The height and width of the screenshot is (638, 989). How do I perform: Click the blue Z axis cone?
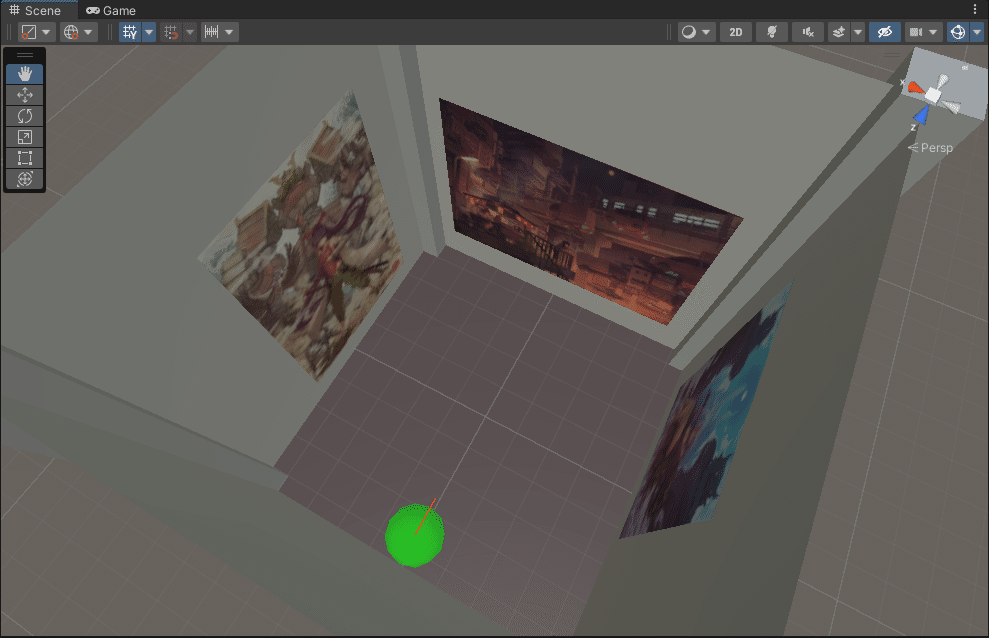[922, 115]
